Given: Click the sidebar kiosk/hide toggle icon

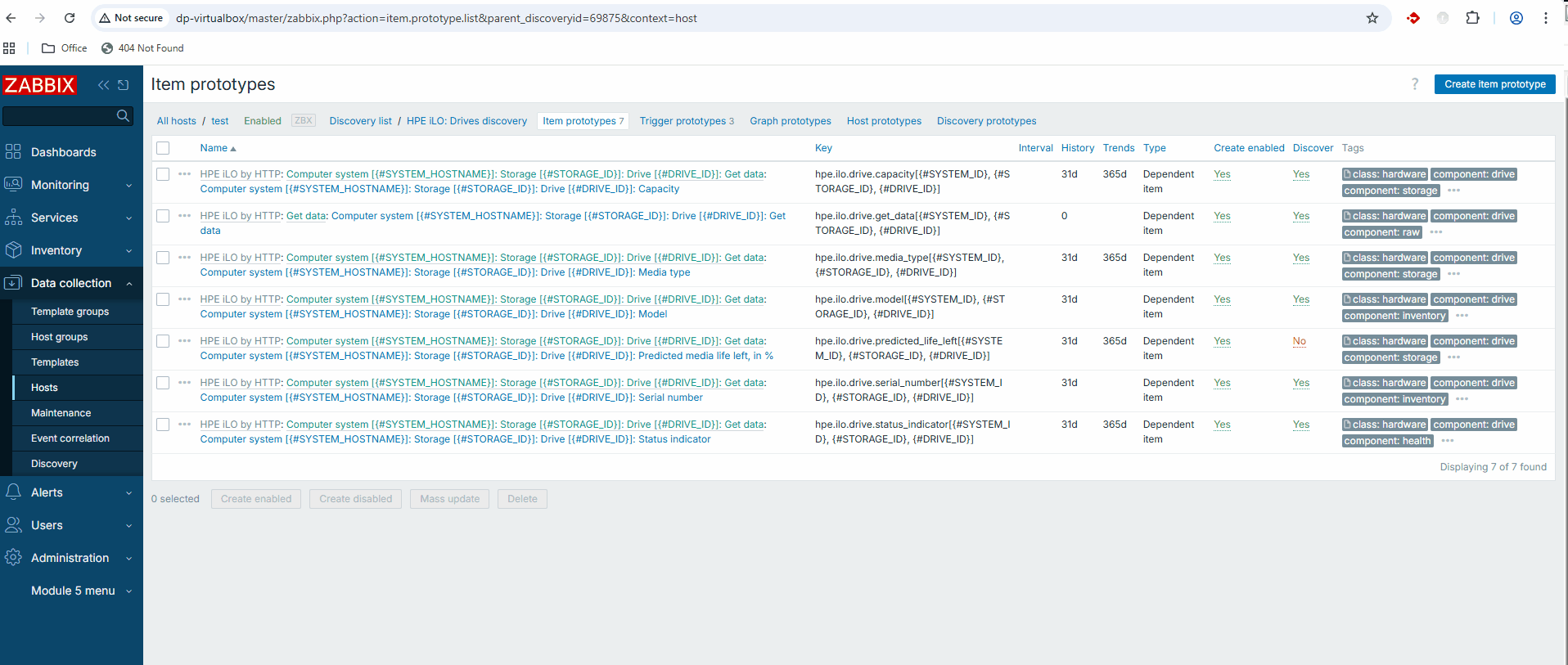Looking at the screenshot, I should [x=124, y=85].
